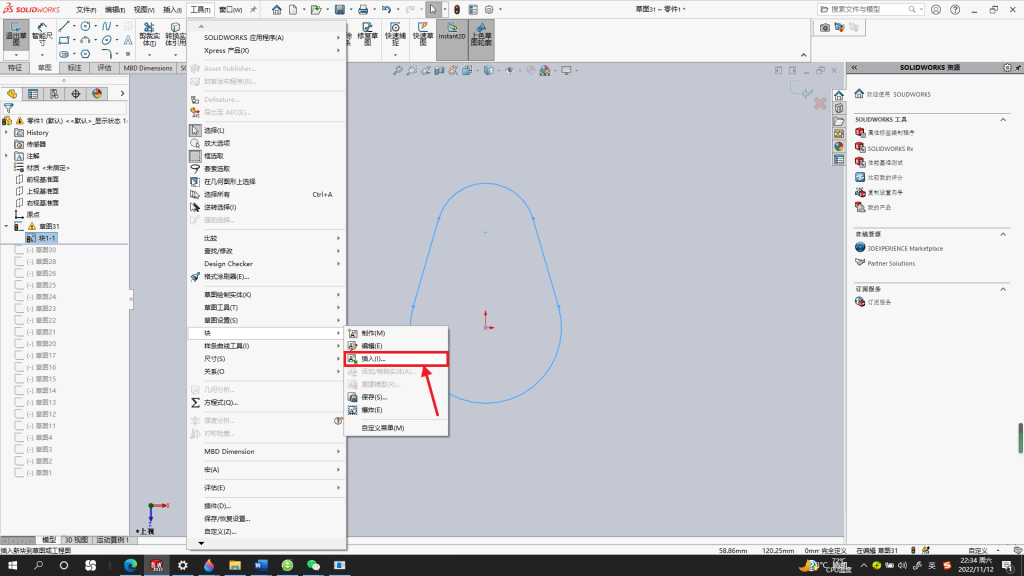Image resolution: width=1024 pixels, height=576 pixels.
Task: Open the appearances color ball tab in the feature manager
Action: pos(97,93)
